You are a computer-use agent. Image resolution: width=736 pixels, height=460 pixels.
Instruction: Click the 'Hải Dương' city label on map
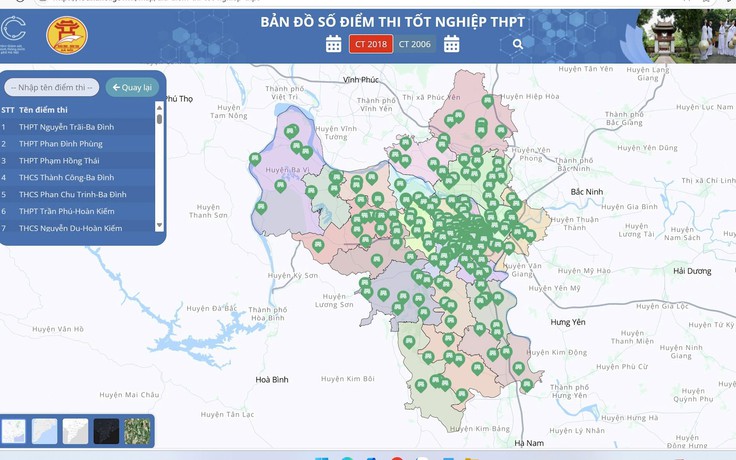click(x=692, y=271)
